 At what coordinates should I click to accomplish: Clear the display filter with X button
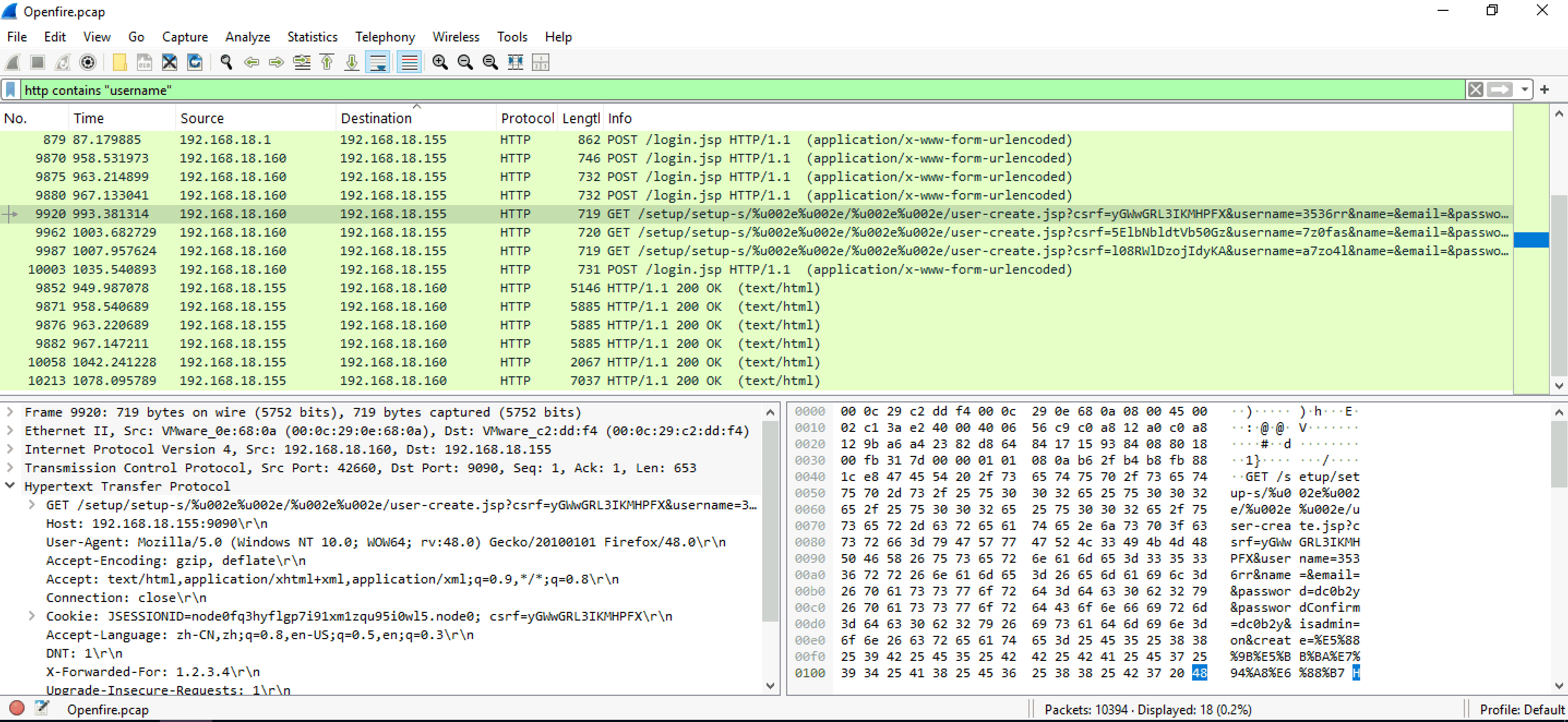[1475, 90]
